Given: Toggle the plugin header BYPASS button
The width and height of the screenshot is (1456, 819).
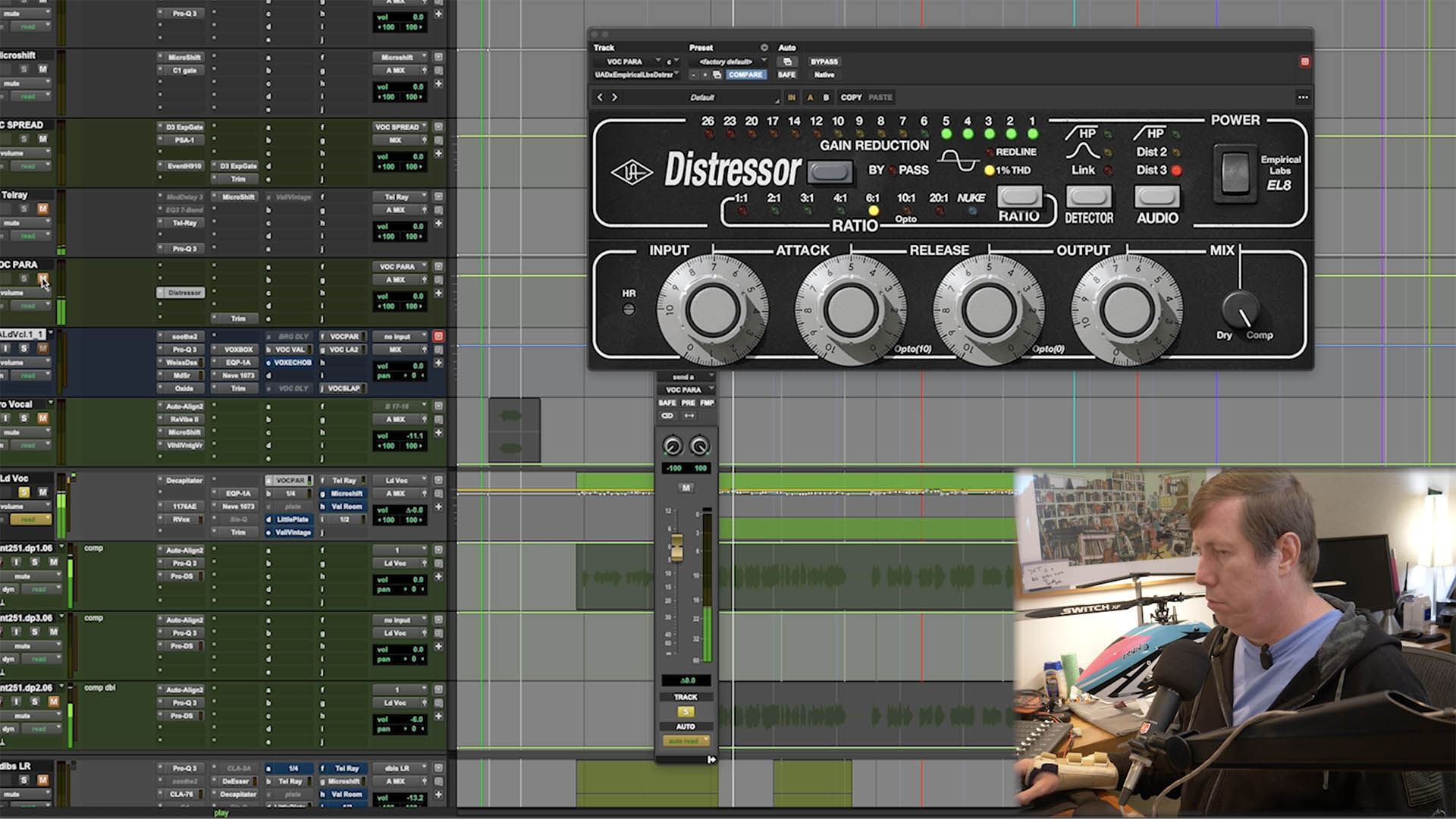Looking at the screenshot, I should (824, 61).
